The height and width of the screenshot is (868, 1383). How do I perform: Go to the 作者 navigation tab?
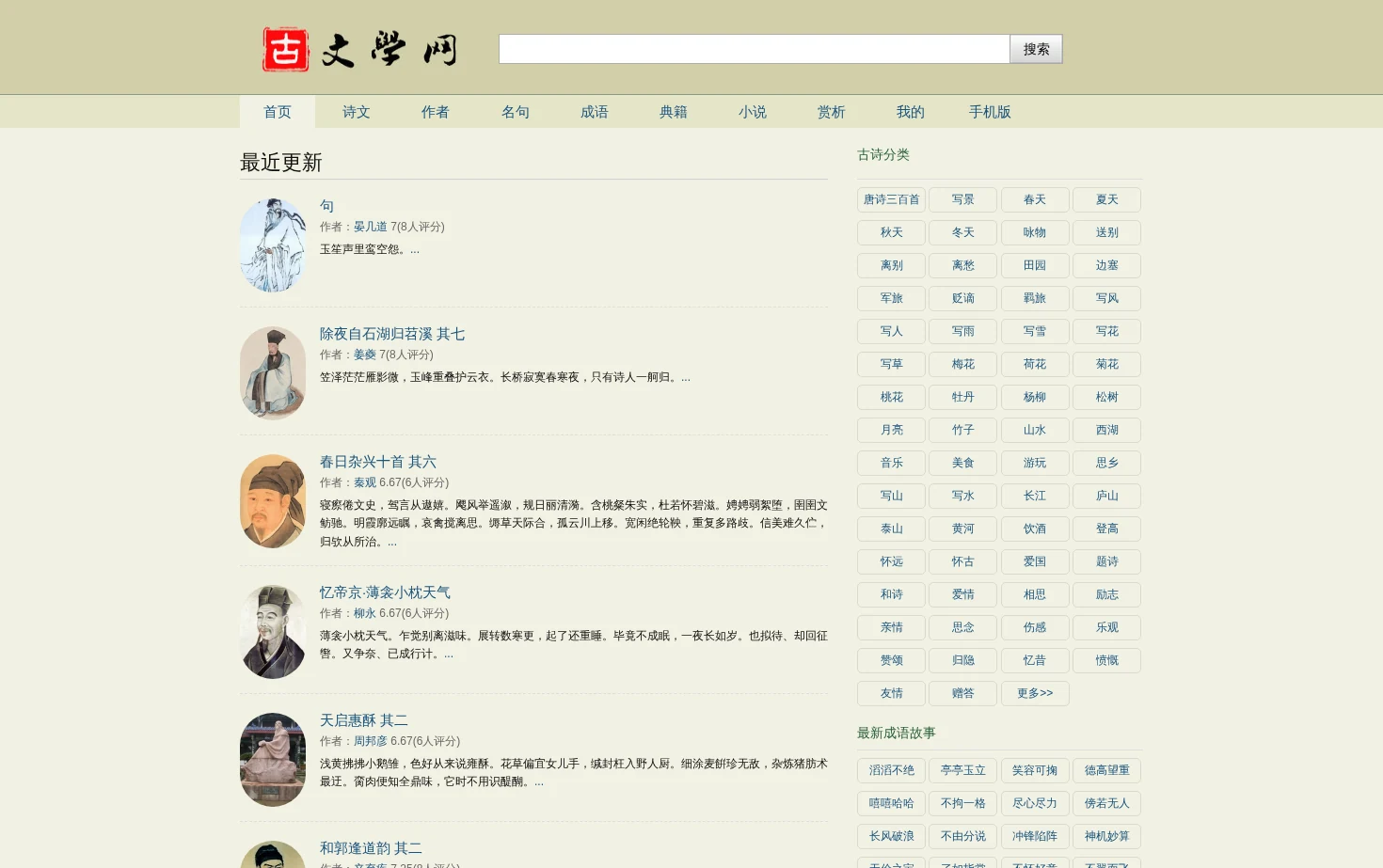coord(436,112)
